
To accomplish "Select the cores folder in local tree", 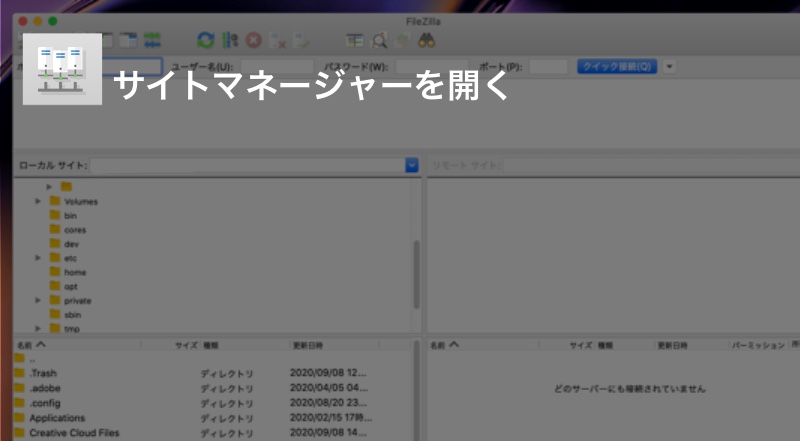I will coord(75,230).
